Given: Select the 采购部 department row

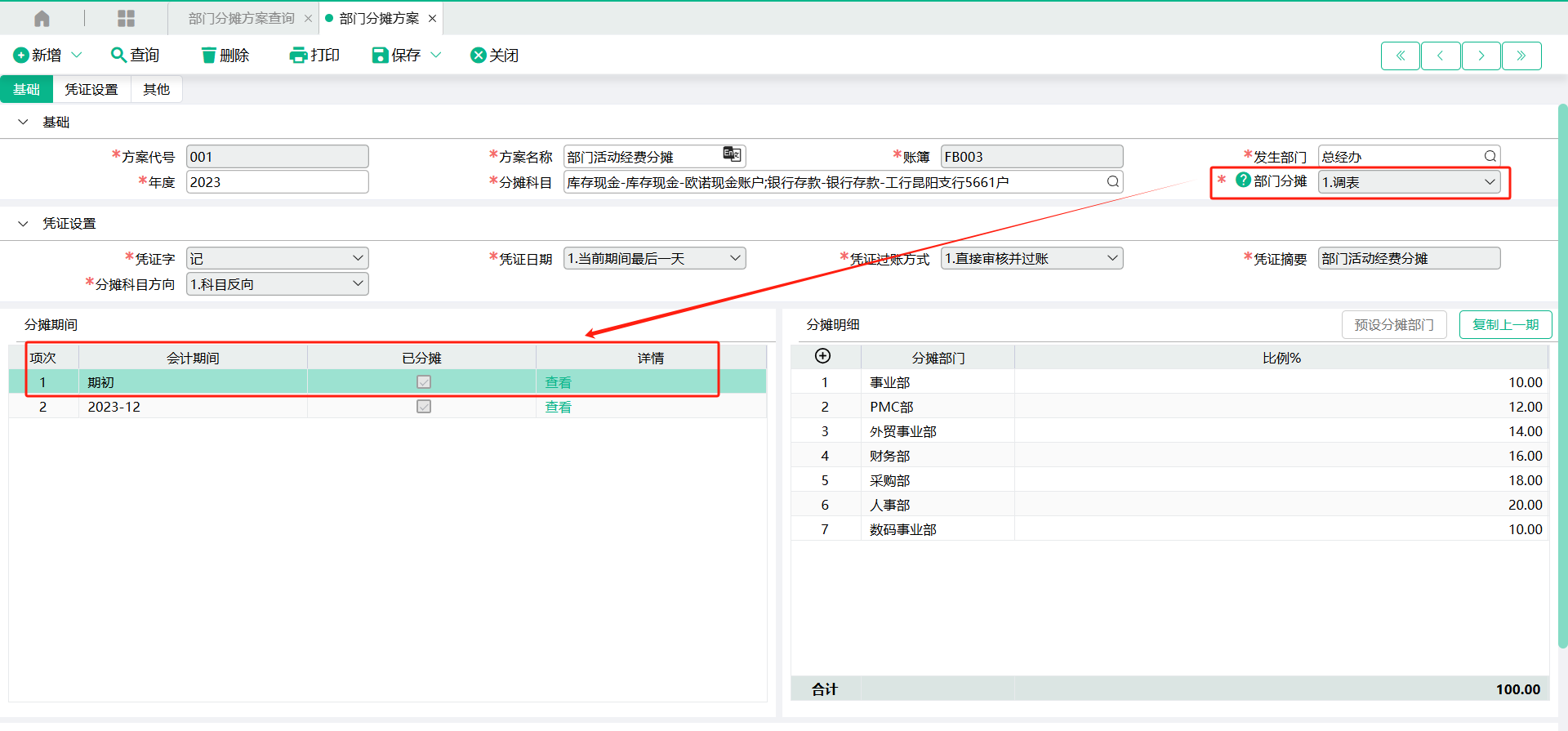Looking at the screenshot, I should (1169, 480).
